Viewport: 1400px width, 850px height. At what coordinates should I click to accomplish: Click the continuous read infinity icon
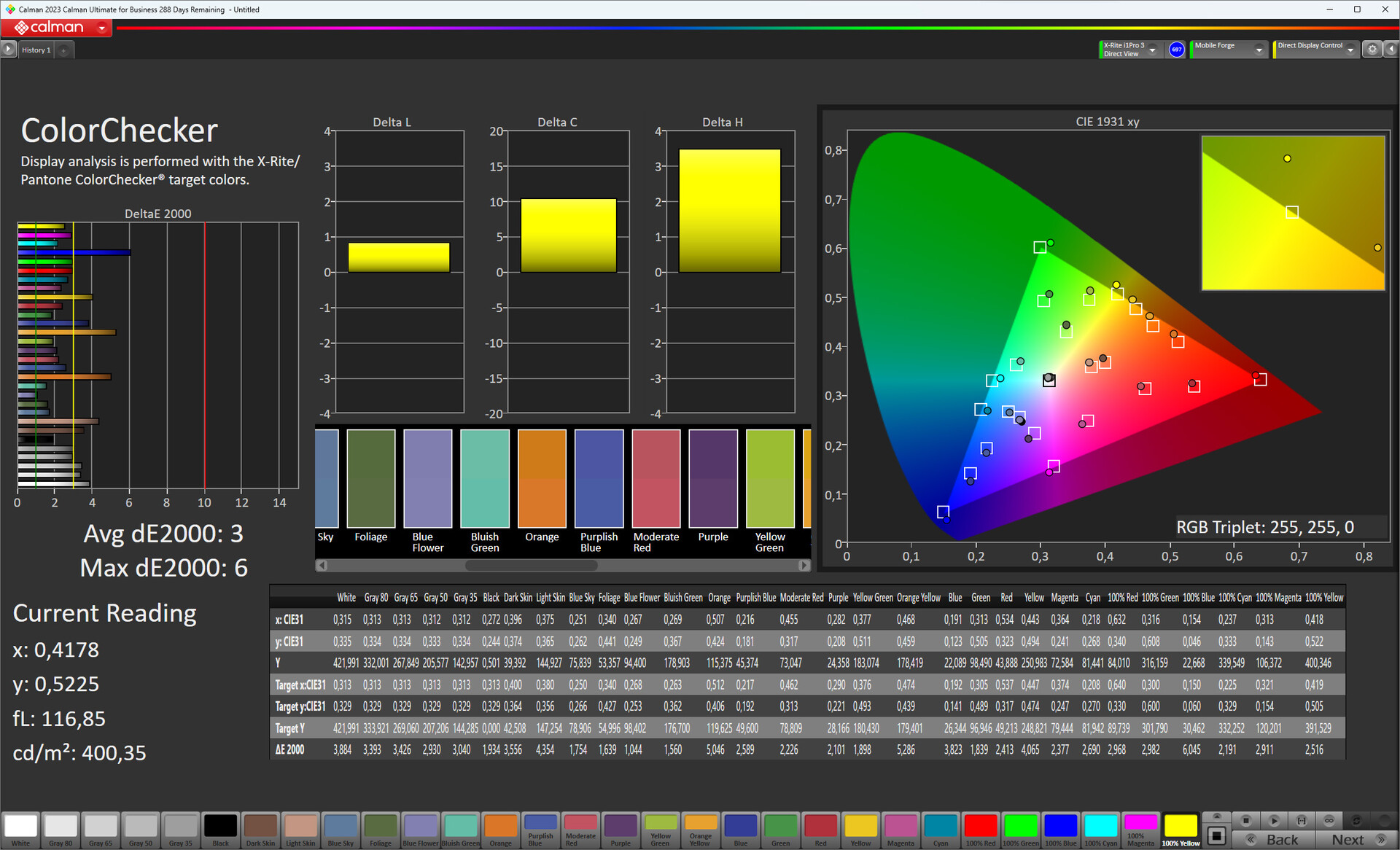1329,821
